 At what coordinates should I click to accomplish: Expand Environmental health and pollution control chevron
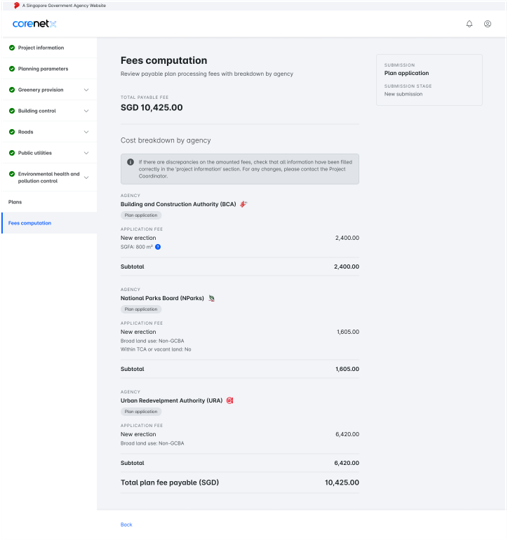[x=86, y=177]
